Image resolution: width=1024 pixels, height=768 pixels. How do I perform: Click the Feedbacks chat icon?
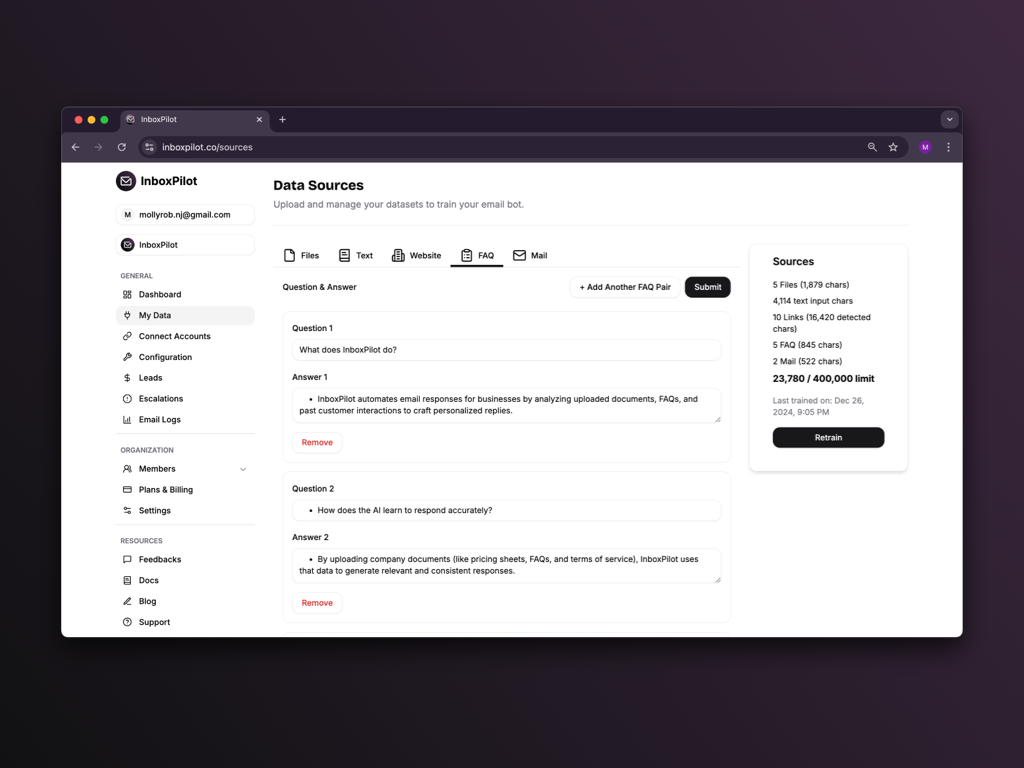127,560
